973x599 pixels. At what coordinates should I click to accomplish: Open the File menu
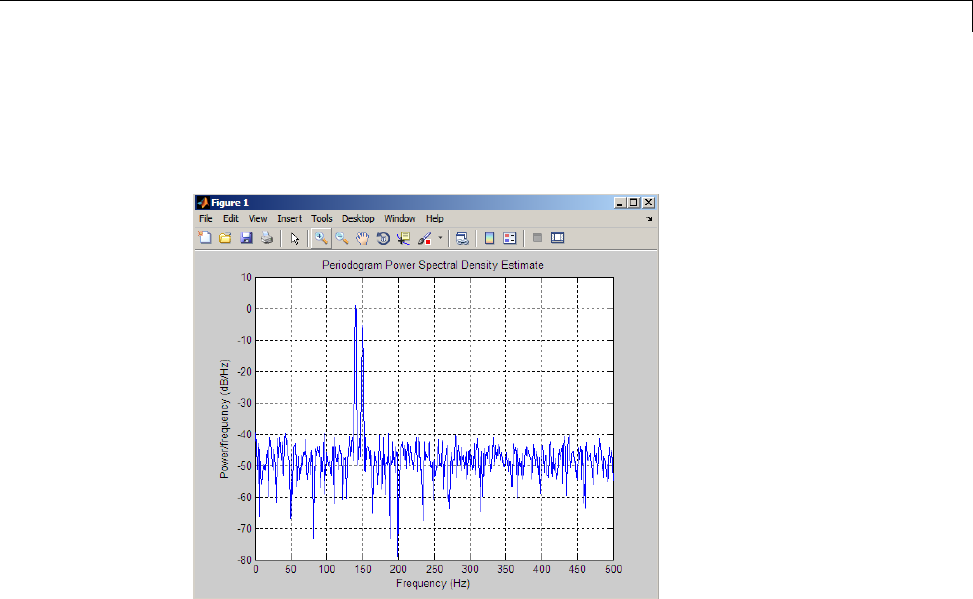point(205,218)
